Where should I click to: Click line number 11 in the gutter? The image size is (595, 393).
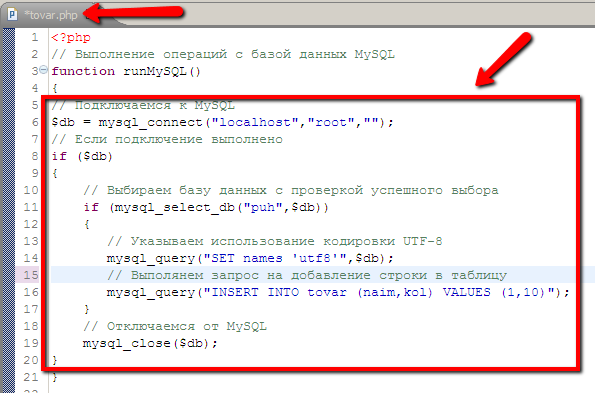pos(31,207)
